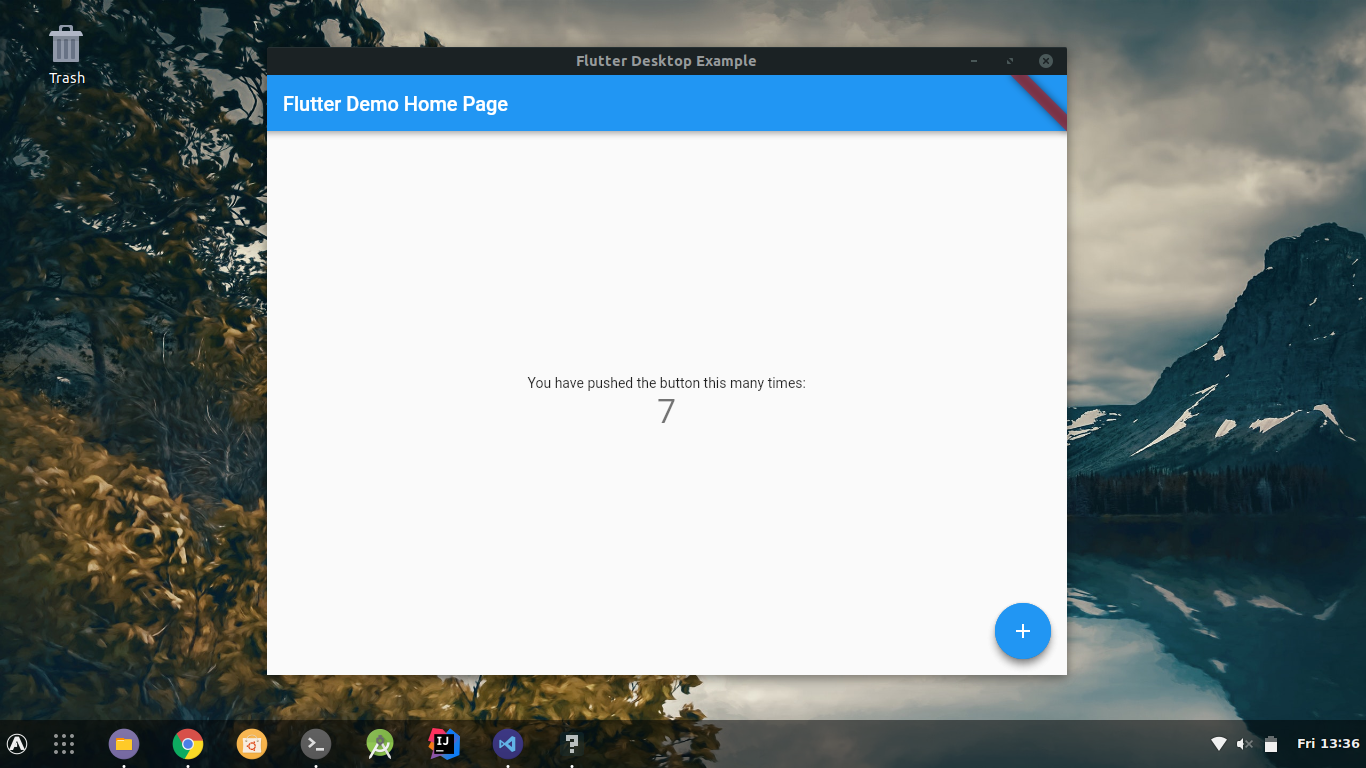Click the counter value "7"
This screenshot has height=768, width=1366.
[x=666, y=411]
